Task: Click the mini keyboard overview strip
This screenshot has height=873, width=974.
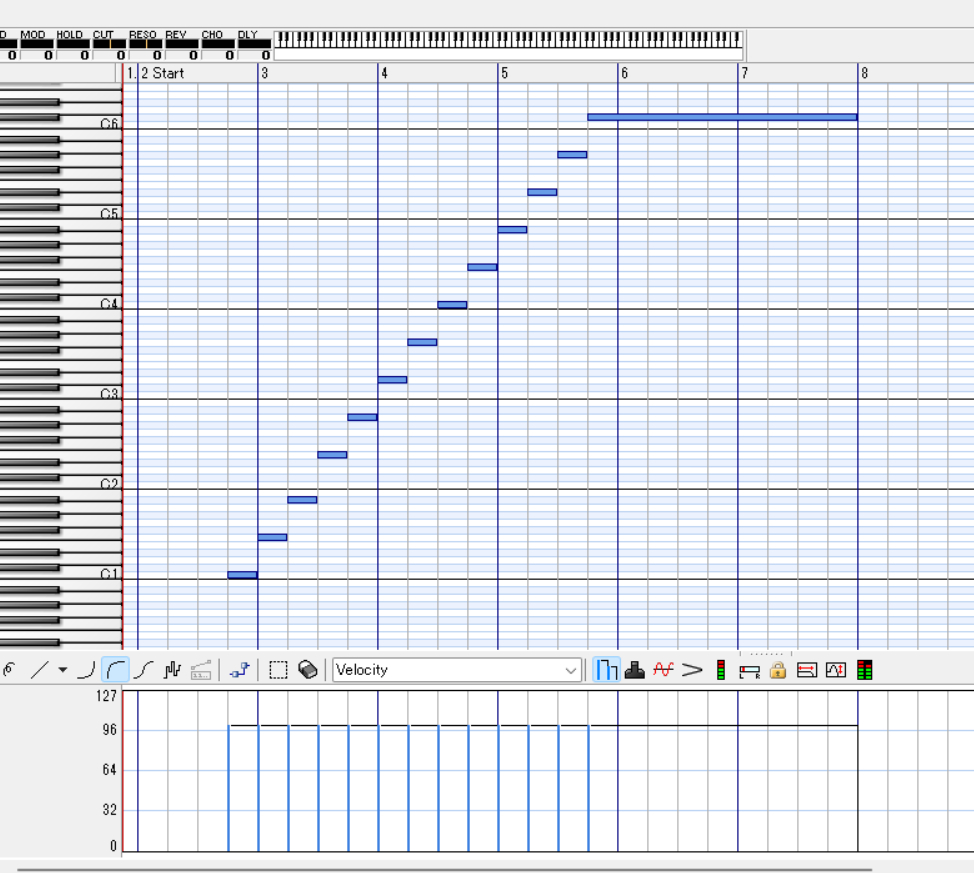Action: pyautogui.click(x=509, y=40)
